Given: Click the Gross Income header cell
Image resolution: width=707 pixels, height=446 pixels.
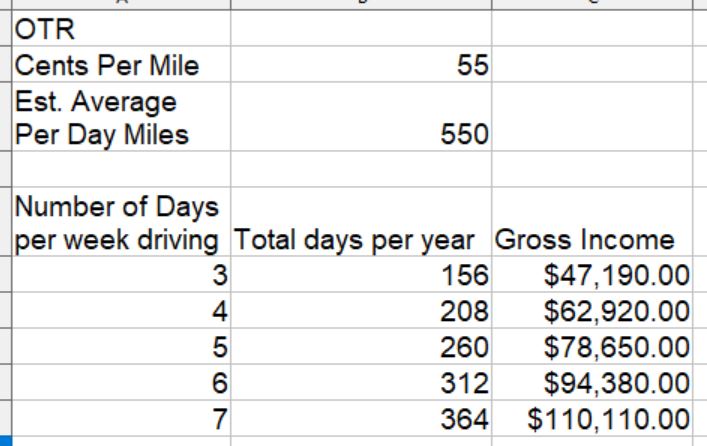Looking at the screenshot, I should pos(591,240).
